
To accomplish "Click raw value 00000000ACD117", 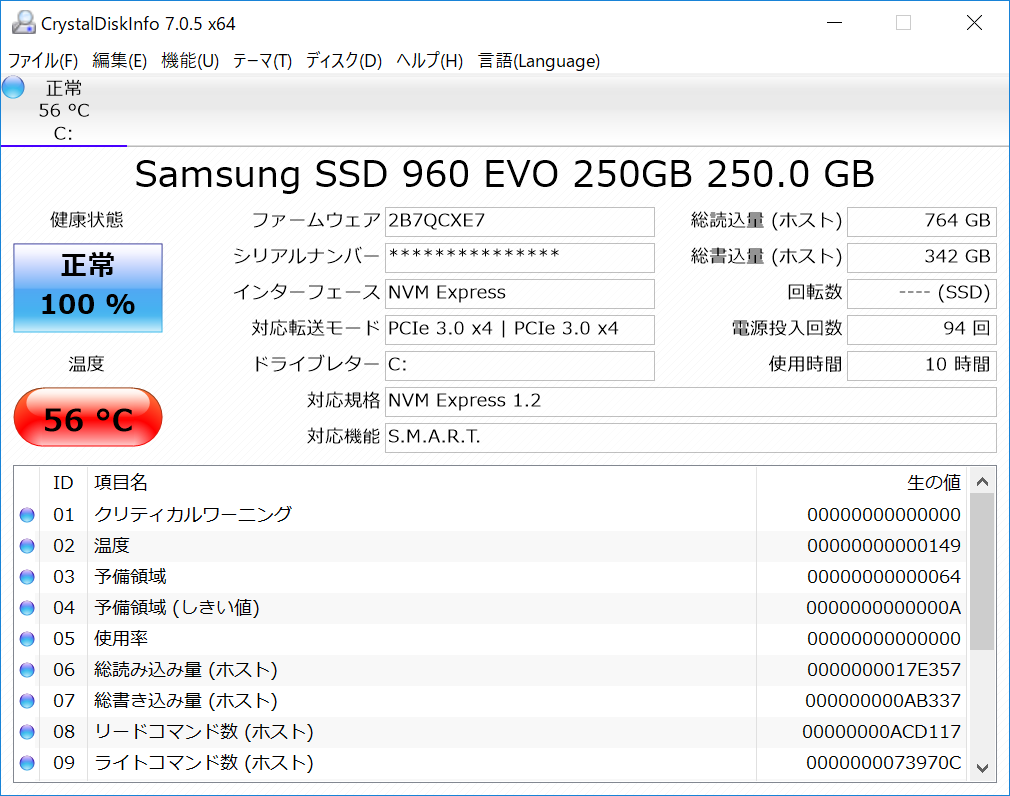I will pos(882,732).
